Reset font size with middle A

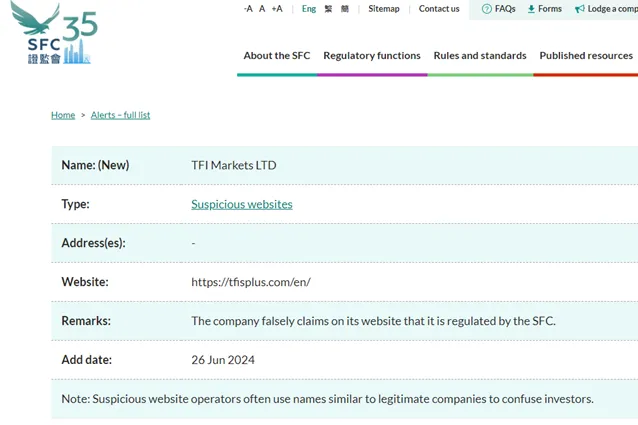pos(262,9)
